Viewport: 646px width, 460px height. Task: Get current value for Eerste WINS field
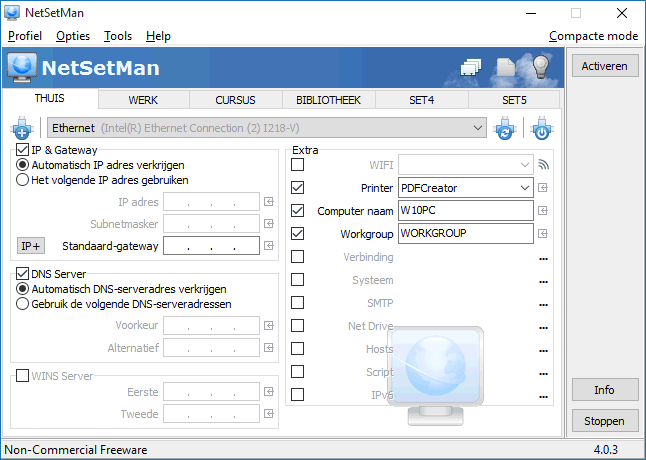(269, 392)
